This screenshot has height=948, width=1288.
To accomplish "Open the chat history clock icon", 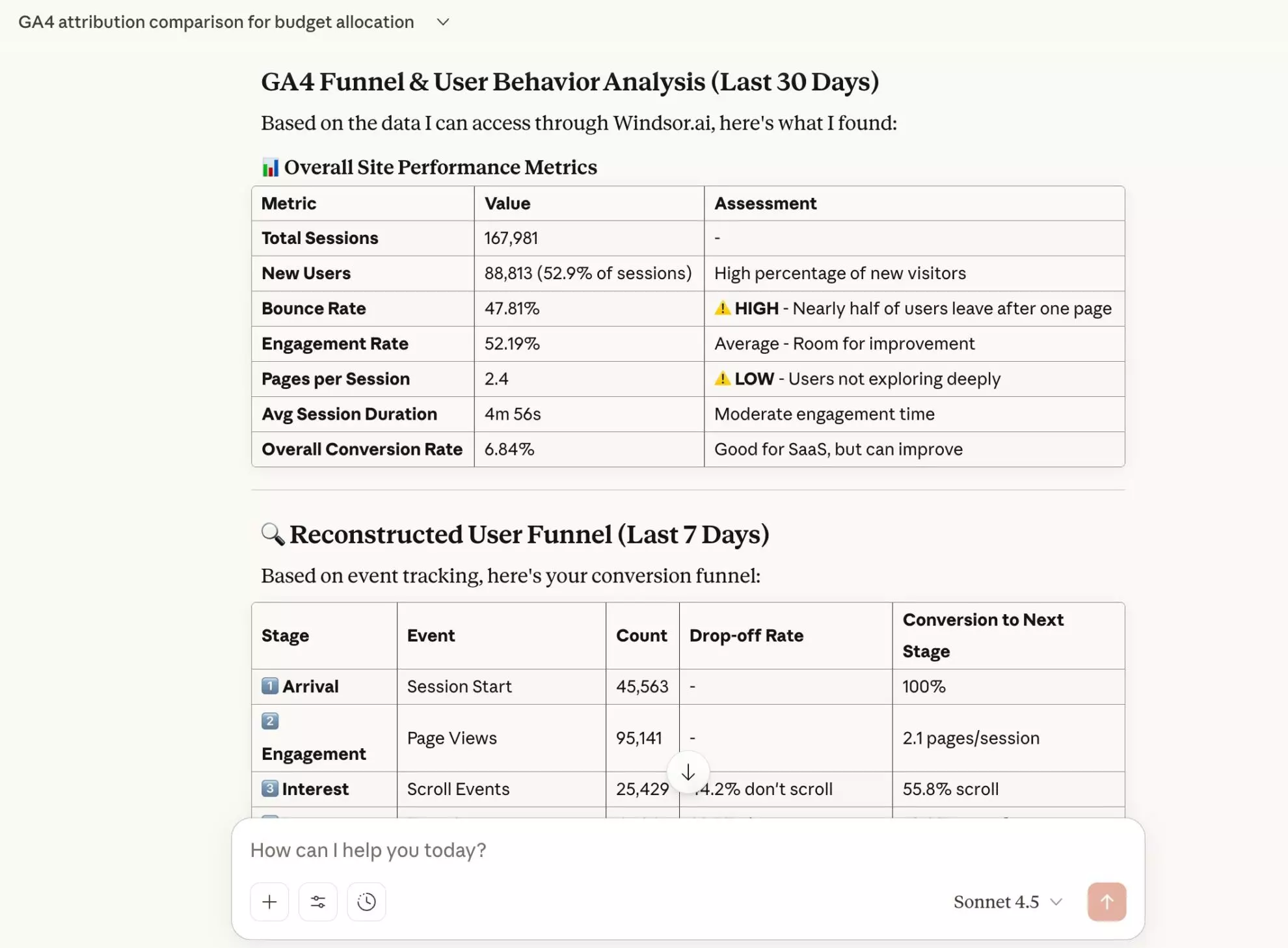I will click(366, 902).
